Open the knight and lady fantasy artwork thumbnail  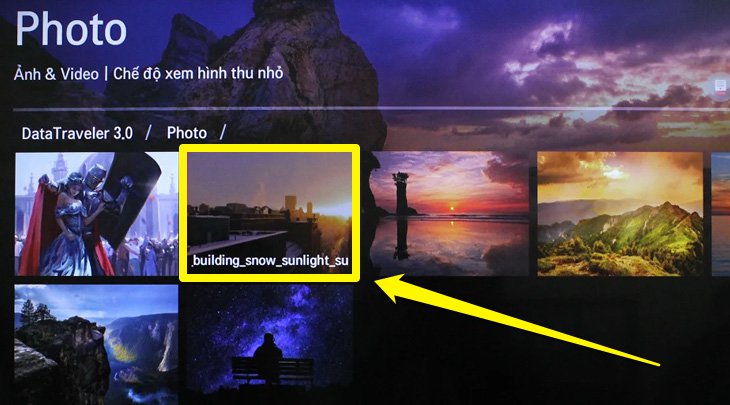click(96, 214)
